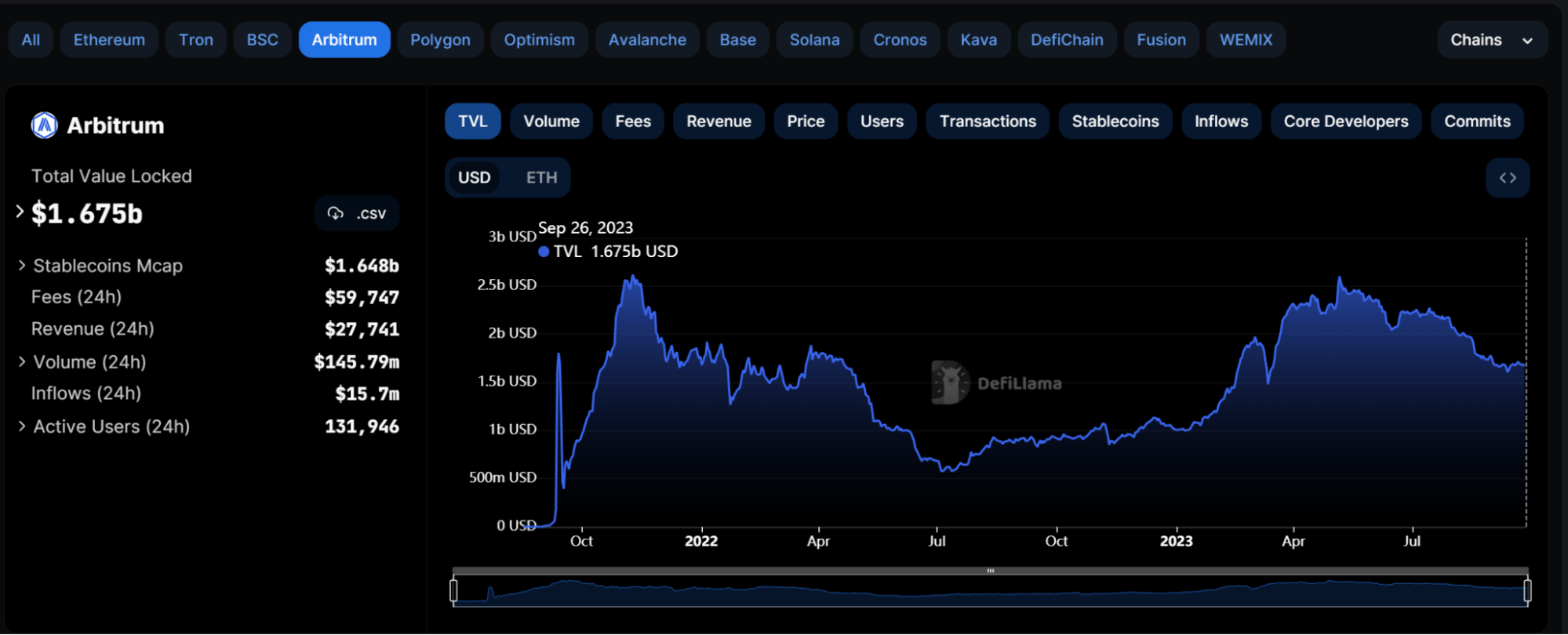The width and height of the screenshot is (1568, 635).
Task: Click the 2.5b USD y-axis label
Action: tap(507, 285)
